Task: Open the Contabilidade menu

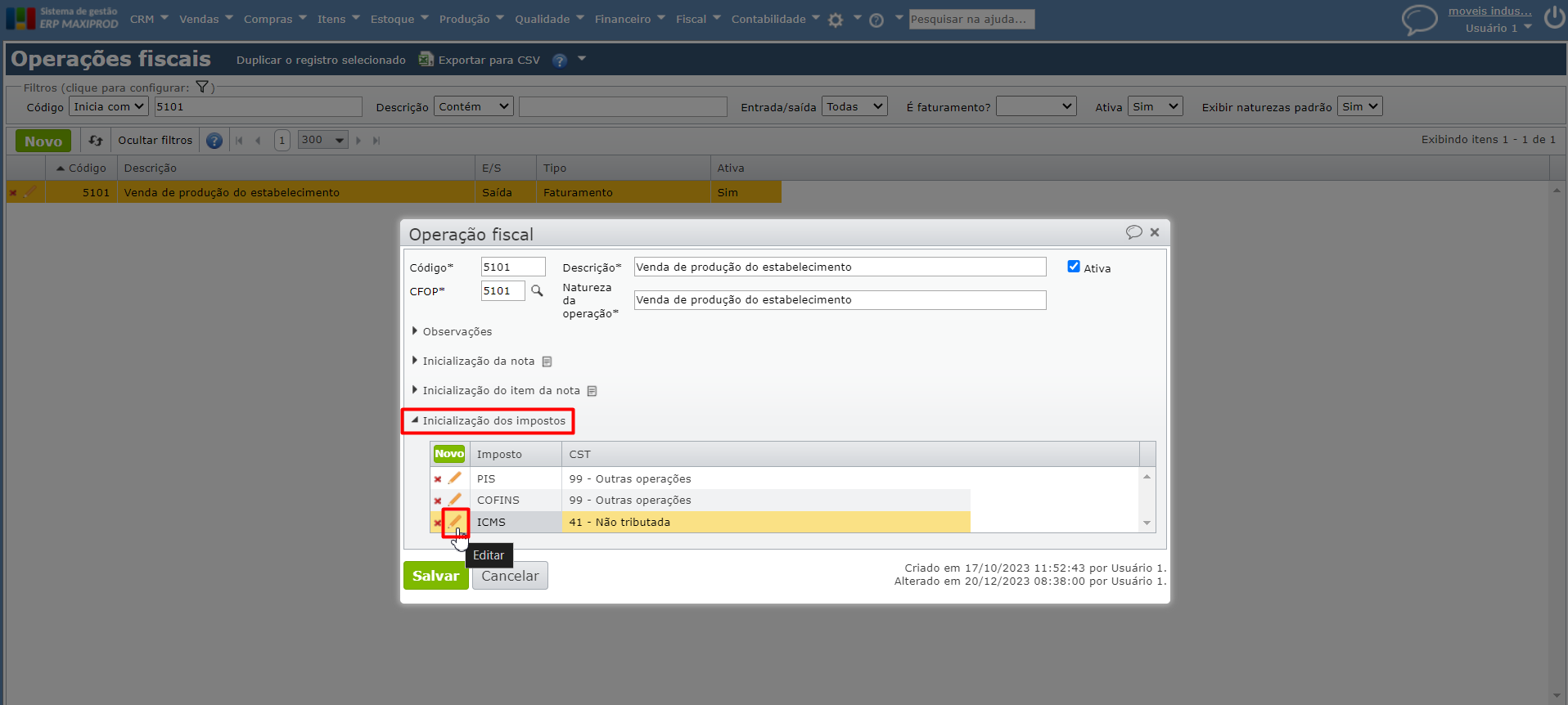Action: tap(775, 19)
